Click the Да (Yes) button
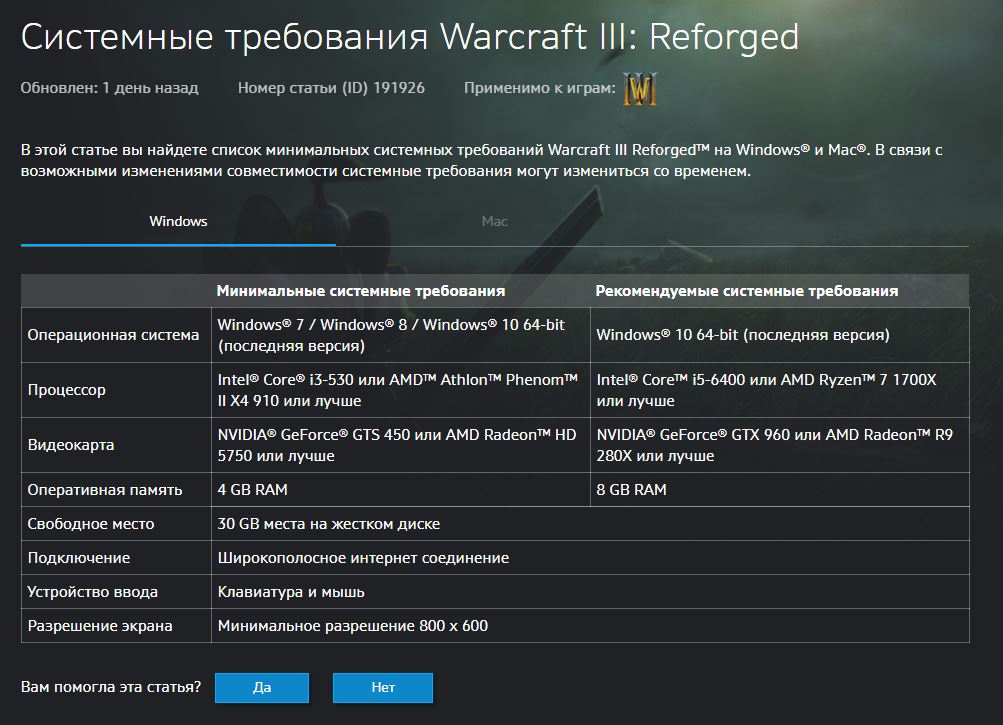 pyautogui.click(x=262, y=687)
